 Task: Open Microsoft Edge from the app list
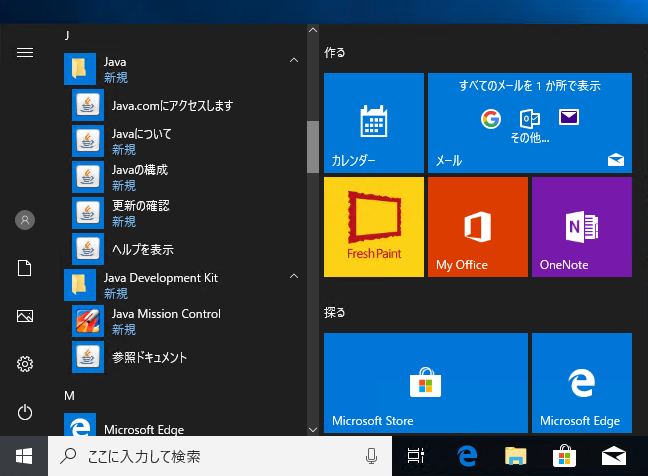coord(184,425)
